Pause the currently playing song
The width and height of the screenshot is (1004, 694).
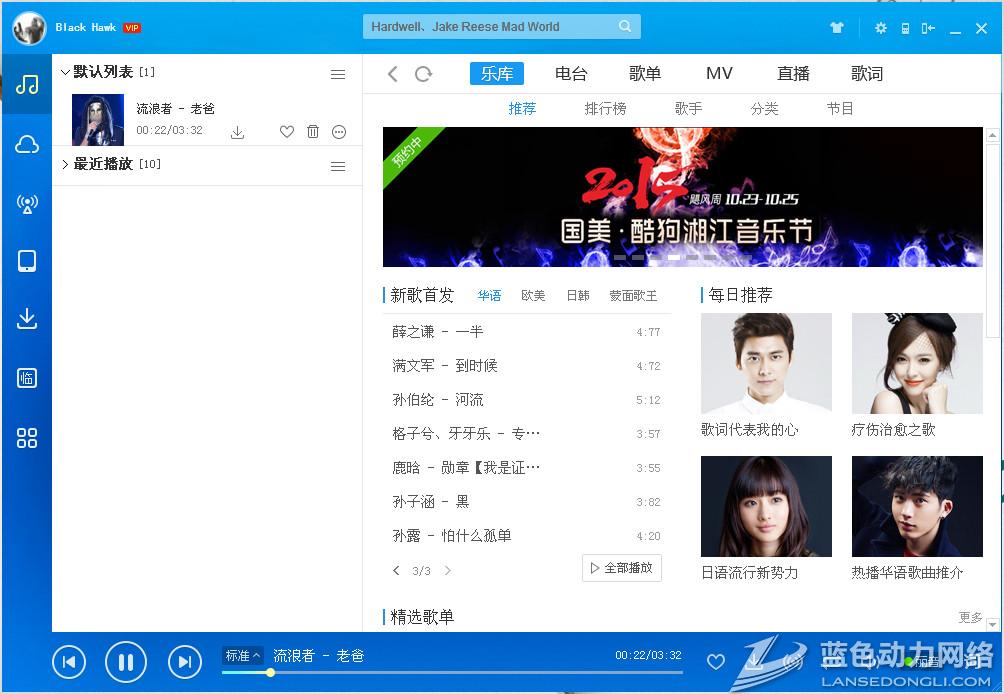[126, 661]
